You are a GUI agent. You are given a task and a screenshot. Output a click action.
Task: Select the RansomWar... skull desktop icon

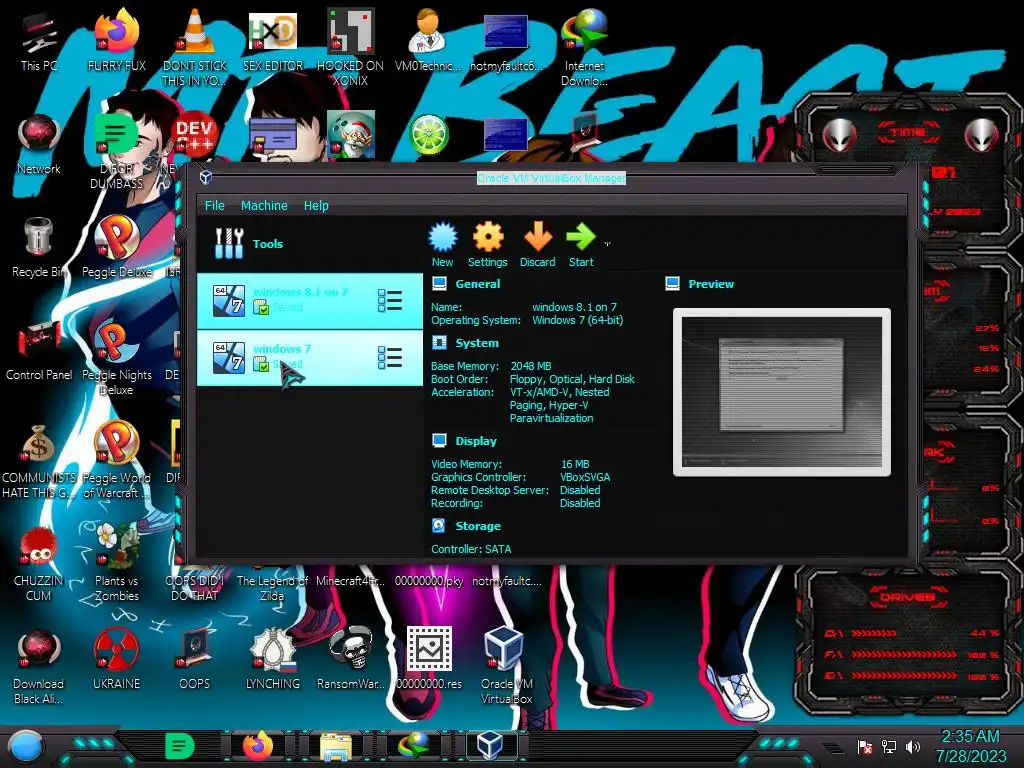click(350, 660)
